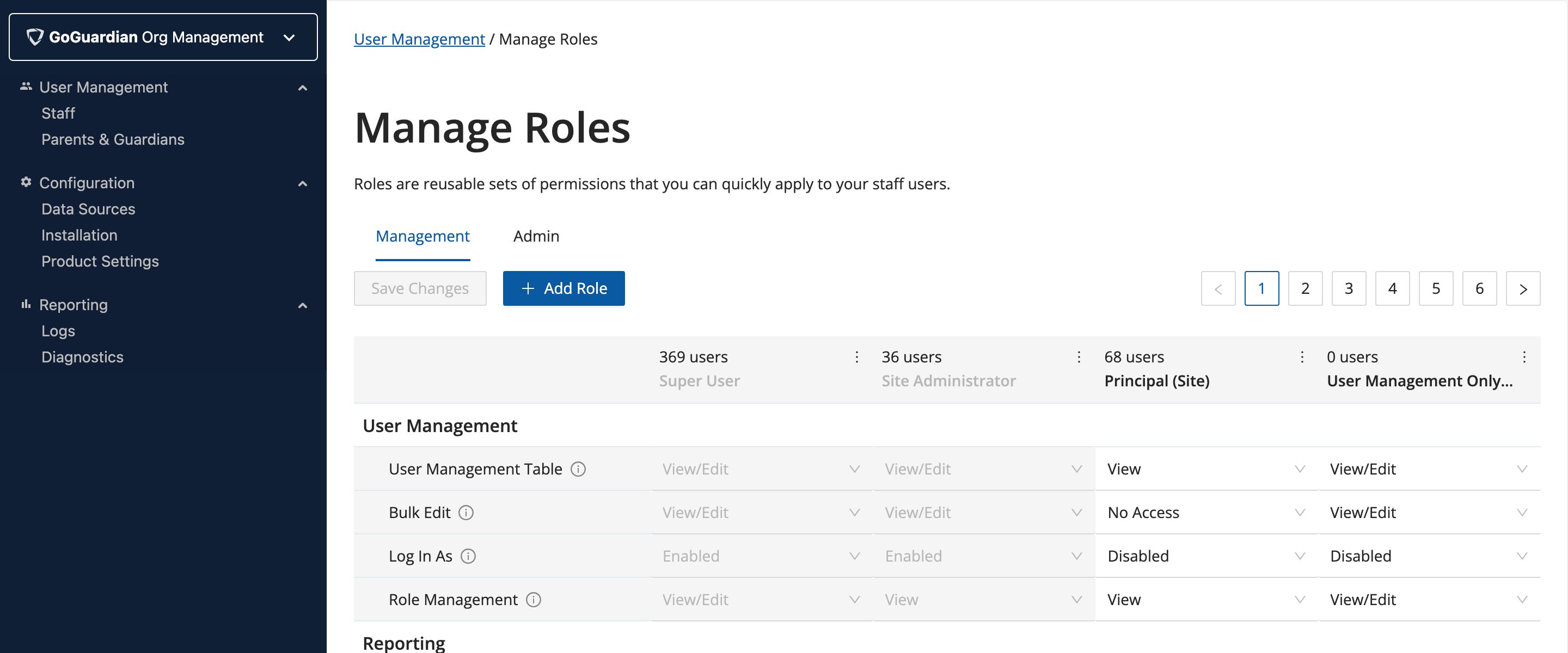
Task: Open Parents & Guardians in the sidebar
Action: point(113,139)
